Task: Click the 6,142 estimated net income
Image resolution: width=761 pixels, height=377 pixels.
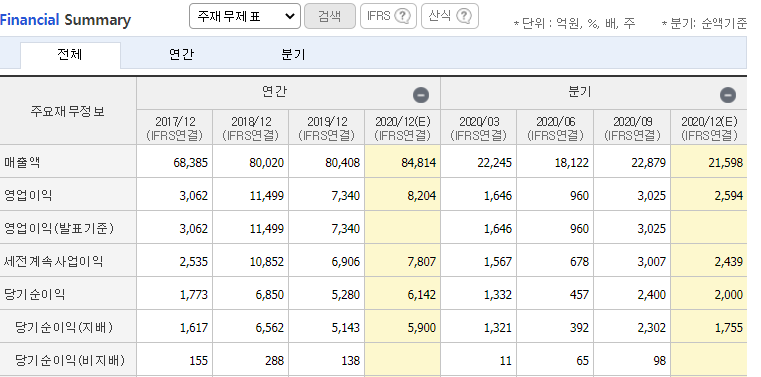Action: (421, 295)
